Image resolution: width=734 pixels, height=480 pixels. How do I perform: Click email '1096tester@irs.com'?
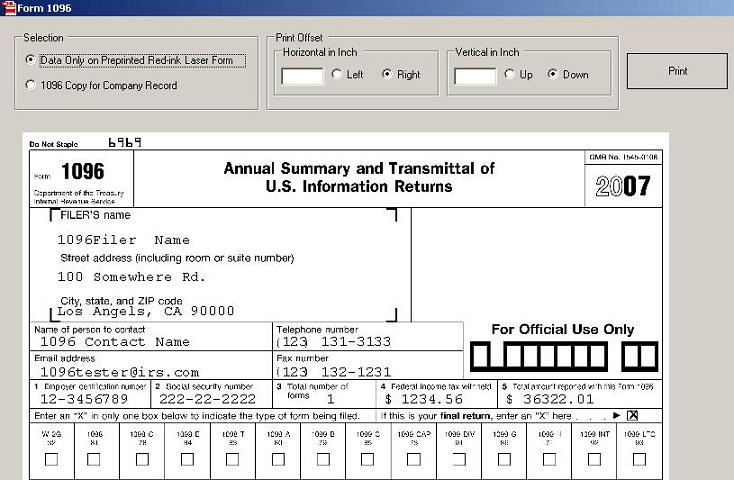point(119,372)
